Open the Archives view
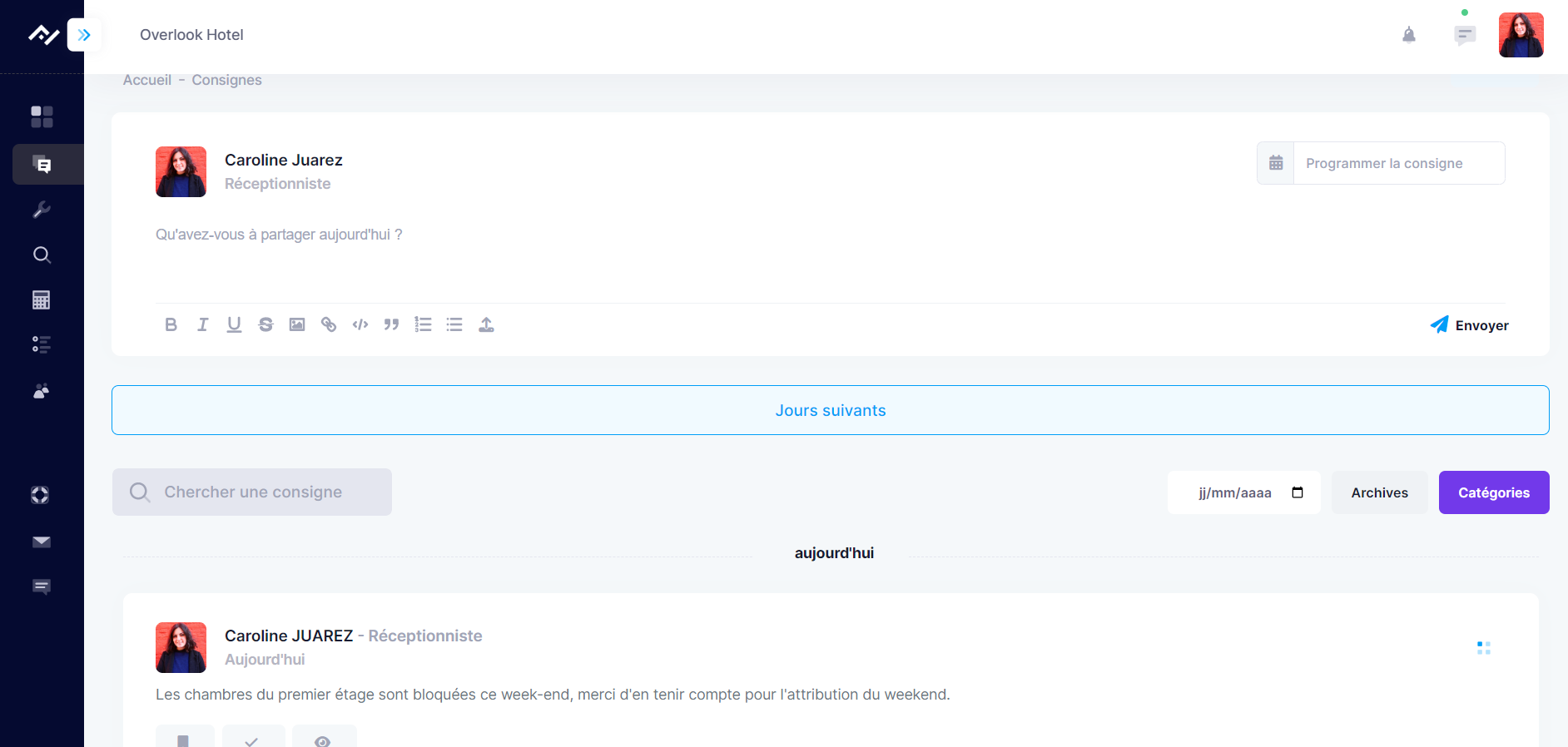This screenshot has width=1568, height=747. (1379, 492)
